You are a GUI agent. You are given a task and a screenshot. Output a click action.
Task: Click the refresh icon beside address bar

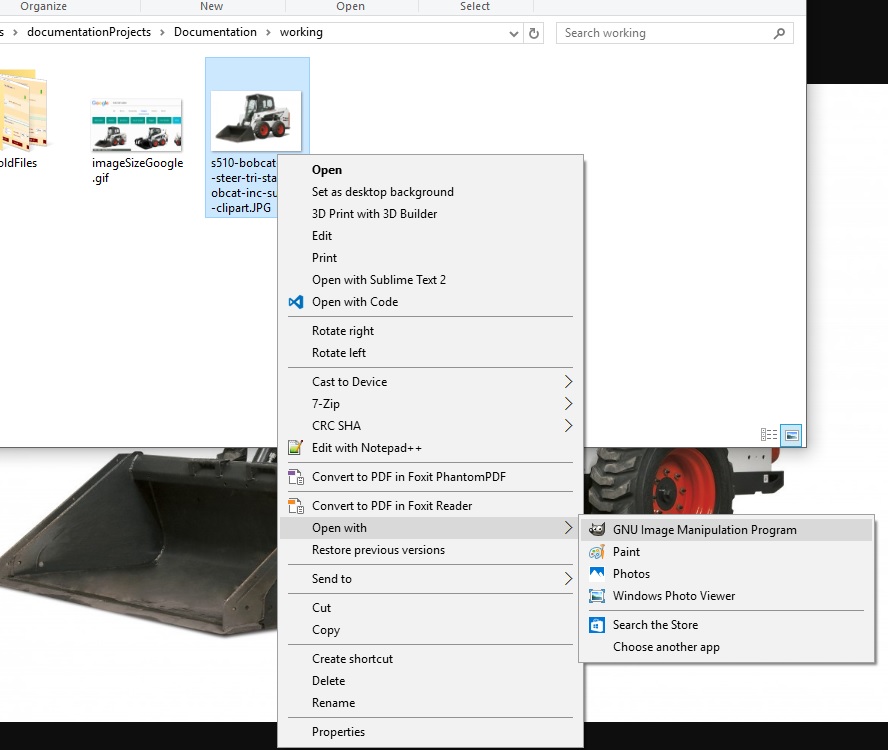533,33
